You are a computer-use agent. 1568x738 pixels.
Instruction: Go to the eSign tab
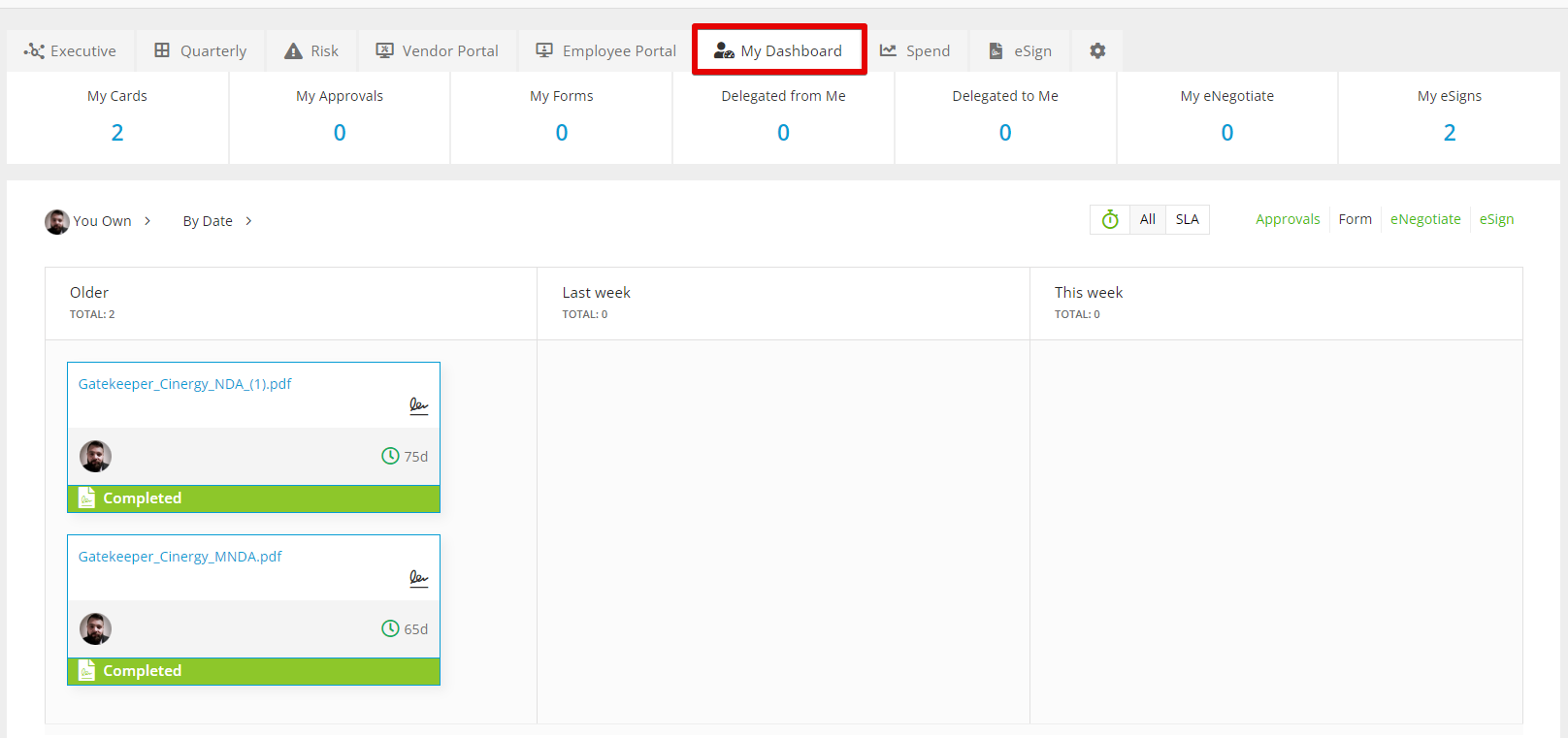coord(1020,50)
